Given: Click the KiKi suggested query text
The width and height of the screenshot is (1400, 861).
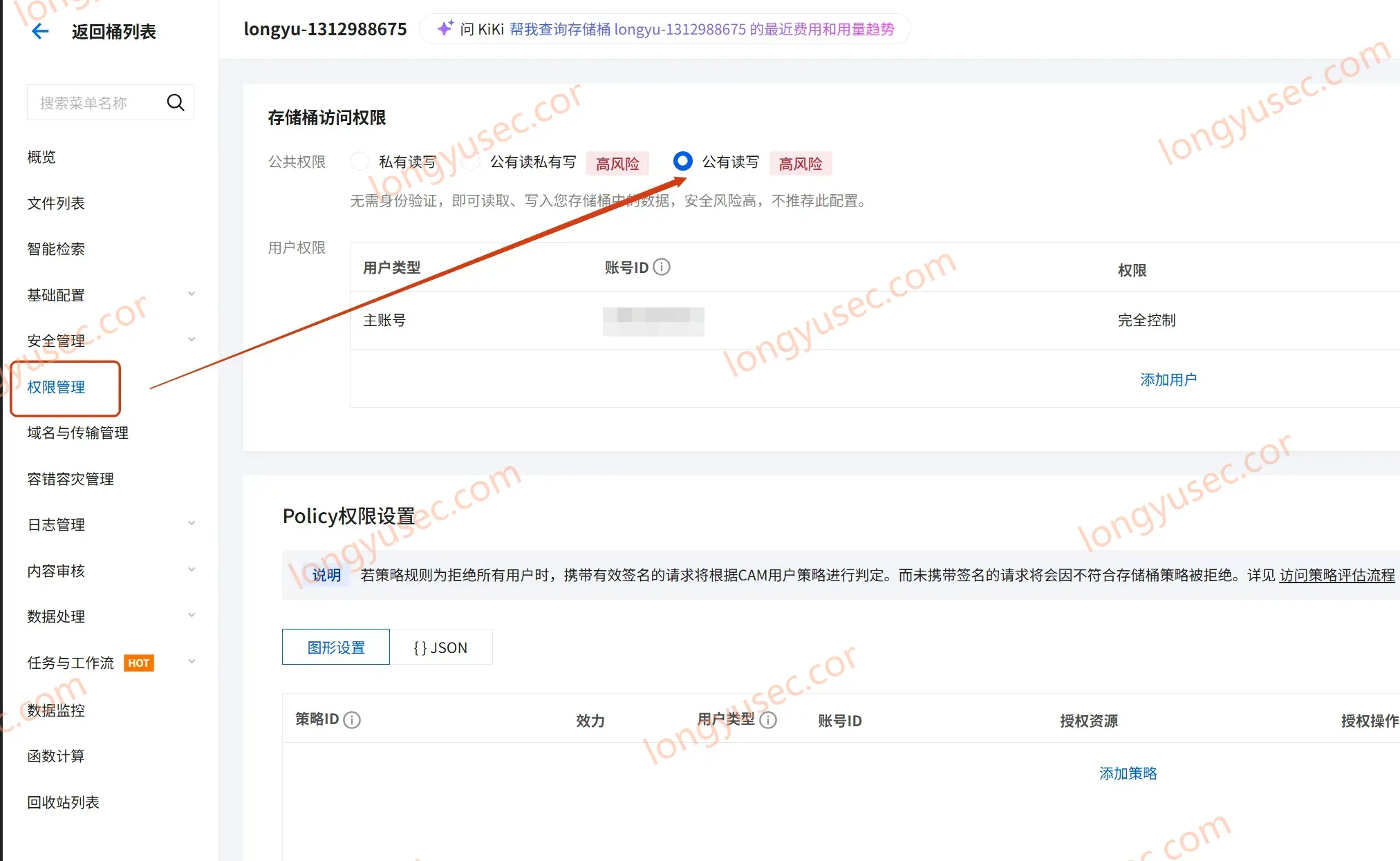Looking at the screenshot, I should click(x=702, y=29).
